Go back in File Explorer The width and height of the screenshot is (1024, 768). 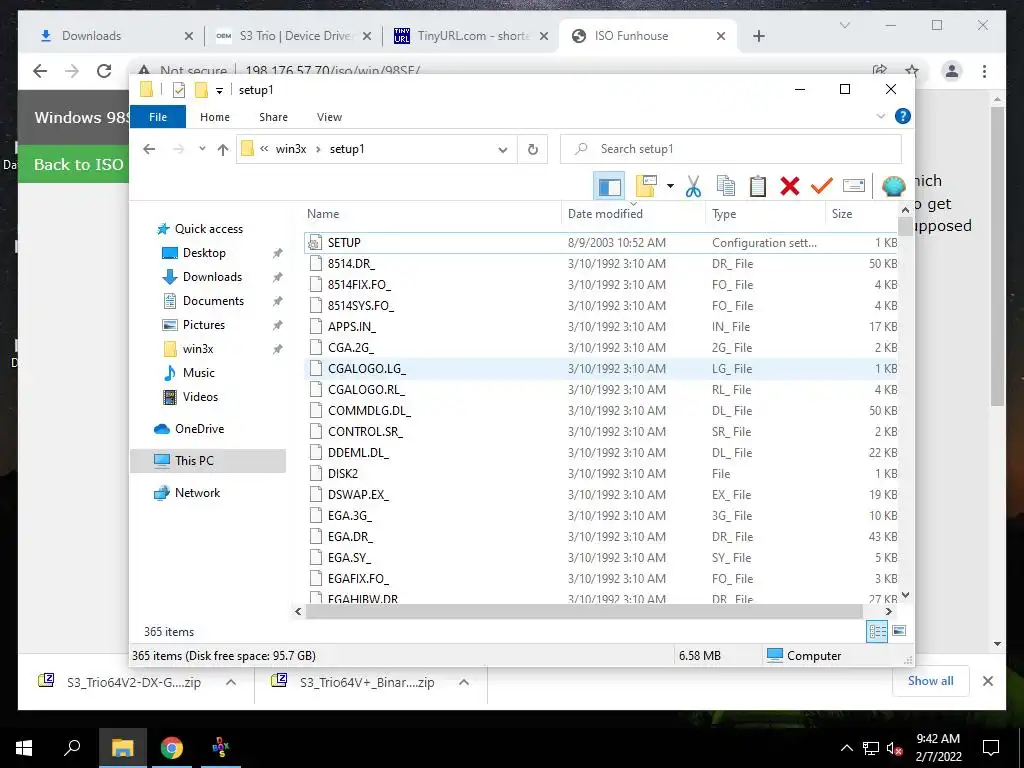tap(149, 150)
